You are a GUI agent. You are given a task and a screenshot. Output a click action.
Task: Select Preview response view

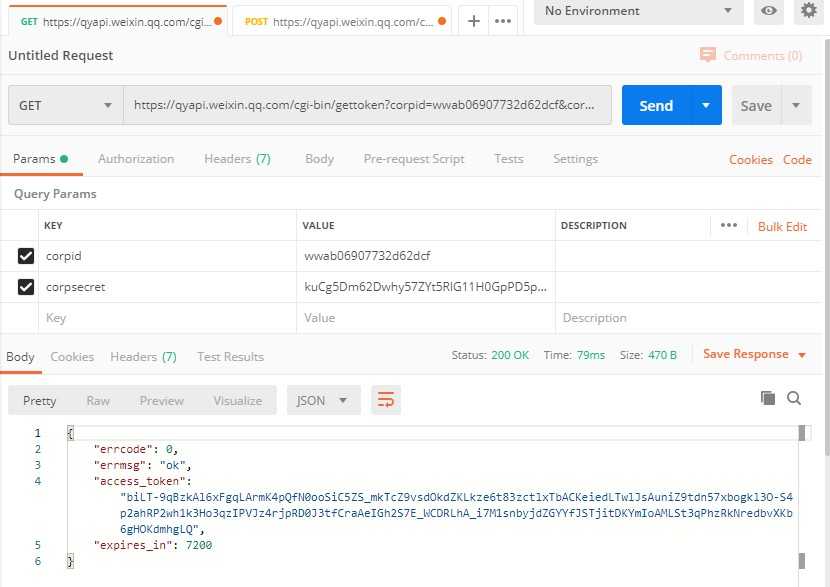(x=161, y=401)
